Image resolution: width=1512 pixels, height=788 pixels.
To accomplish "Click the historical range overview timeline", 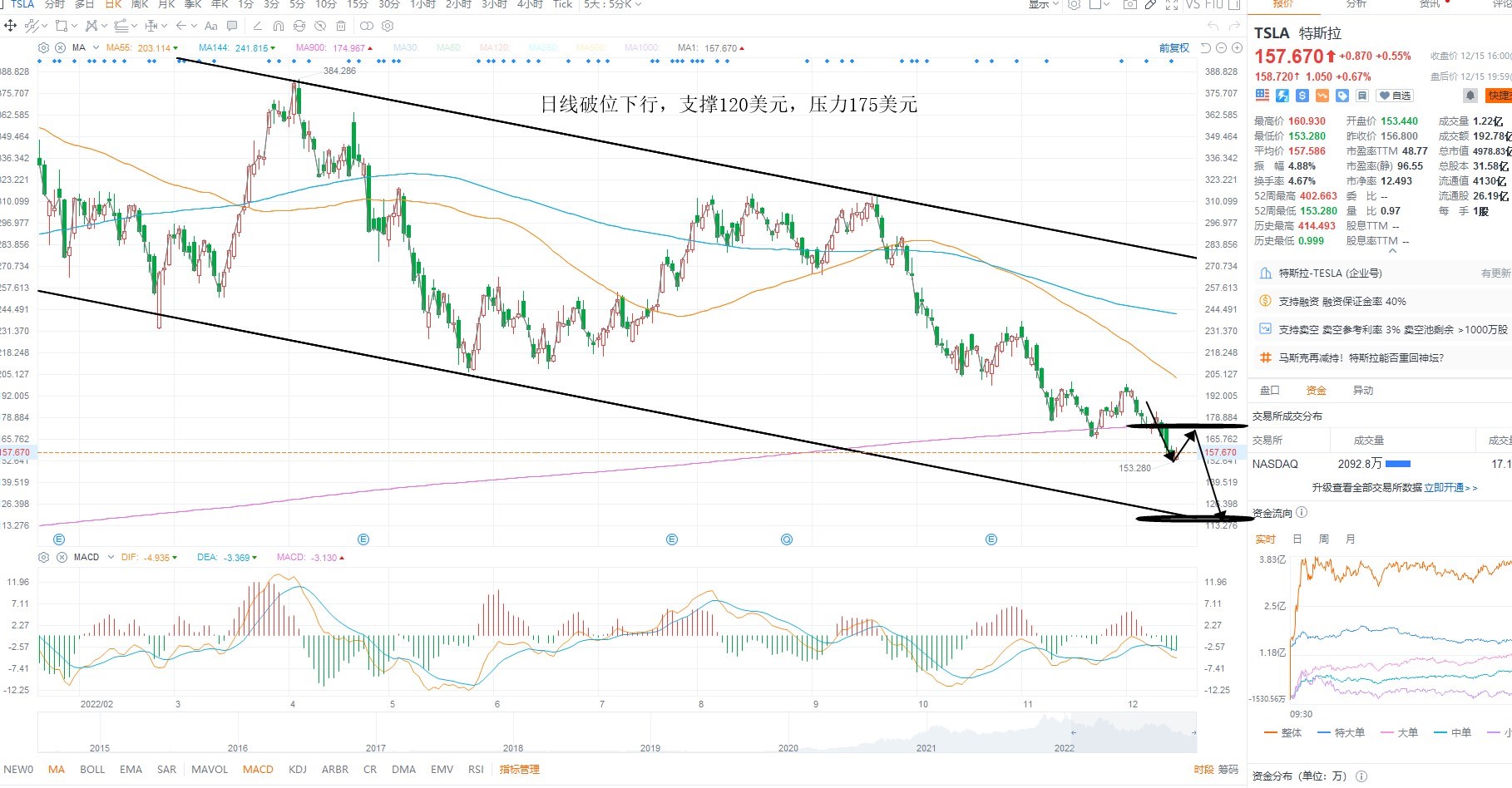I will [617, 733].
